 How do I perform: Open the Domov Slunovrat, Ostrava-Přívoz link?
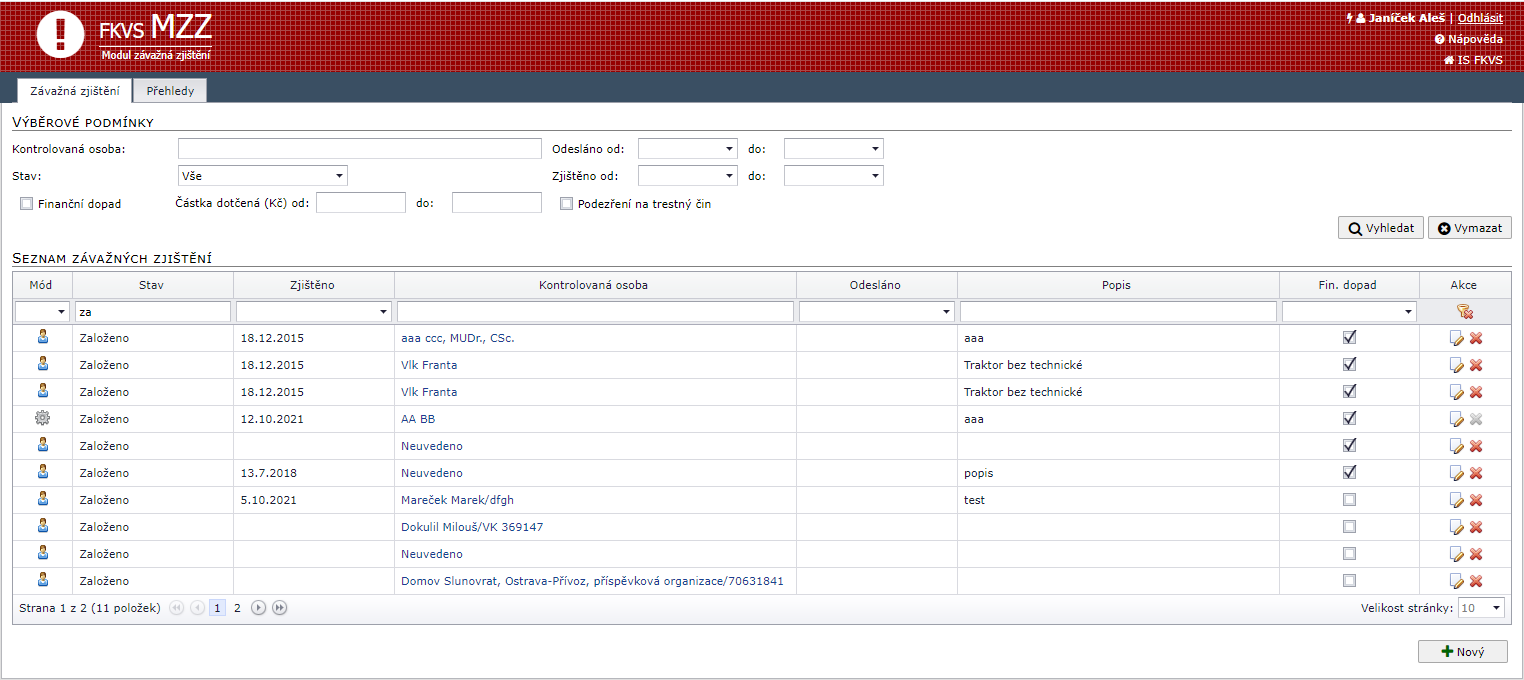pyautogui.click(x=592, y=581)
